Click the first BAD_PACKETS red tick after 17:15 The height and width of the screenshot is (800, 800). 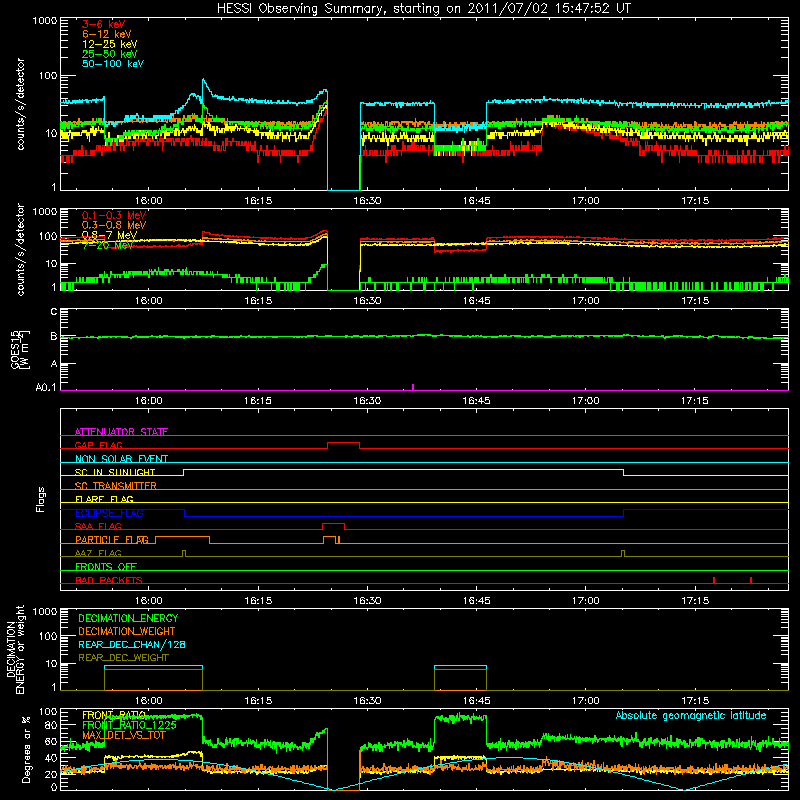coord(714,580)
